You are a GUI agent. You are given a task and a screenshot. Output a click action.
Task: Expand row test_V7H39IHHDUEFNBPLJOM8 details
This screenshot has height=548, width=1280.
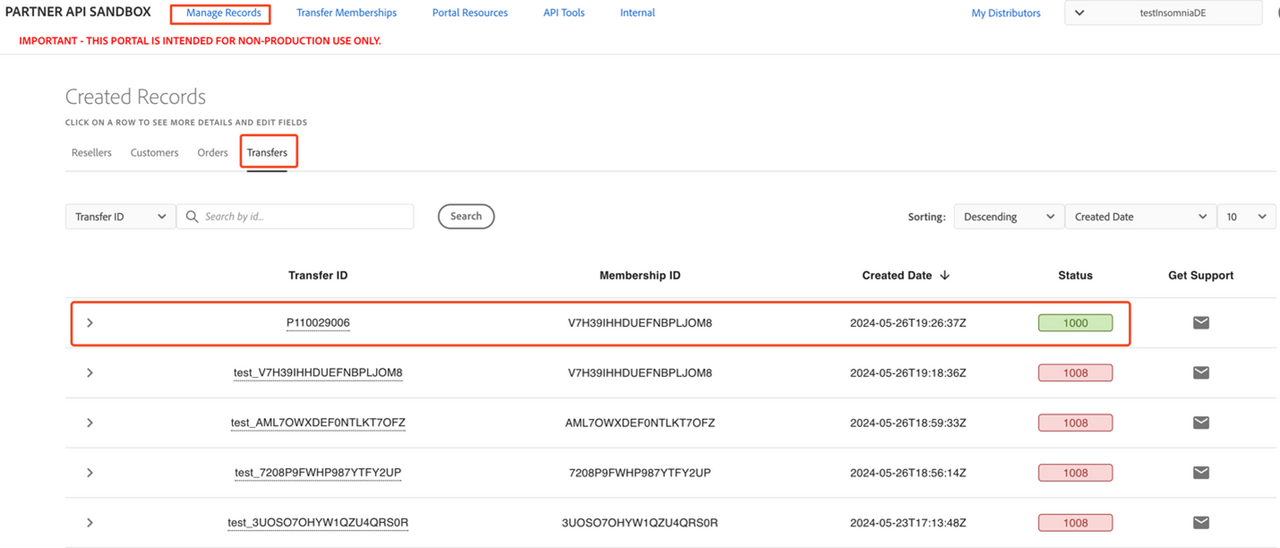(x=90, y=373)
